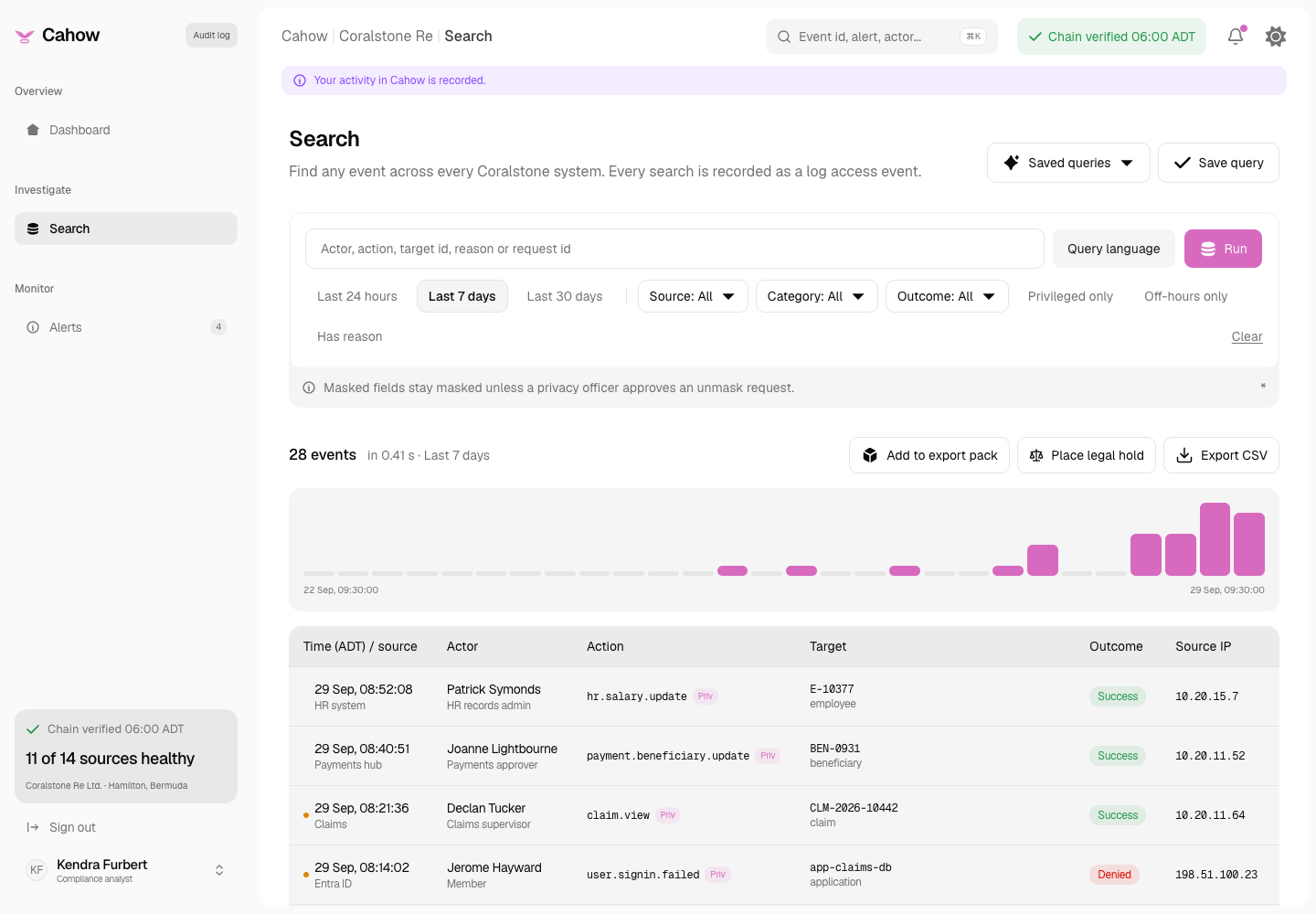This screenshot has width=1316, height=914.
Task: Toggle Off-hours only filter
Action: 1185,296
